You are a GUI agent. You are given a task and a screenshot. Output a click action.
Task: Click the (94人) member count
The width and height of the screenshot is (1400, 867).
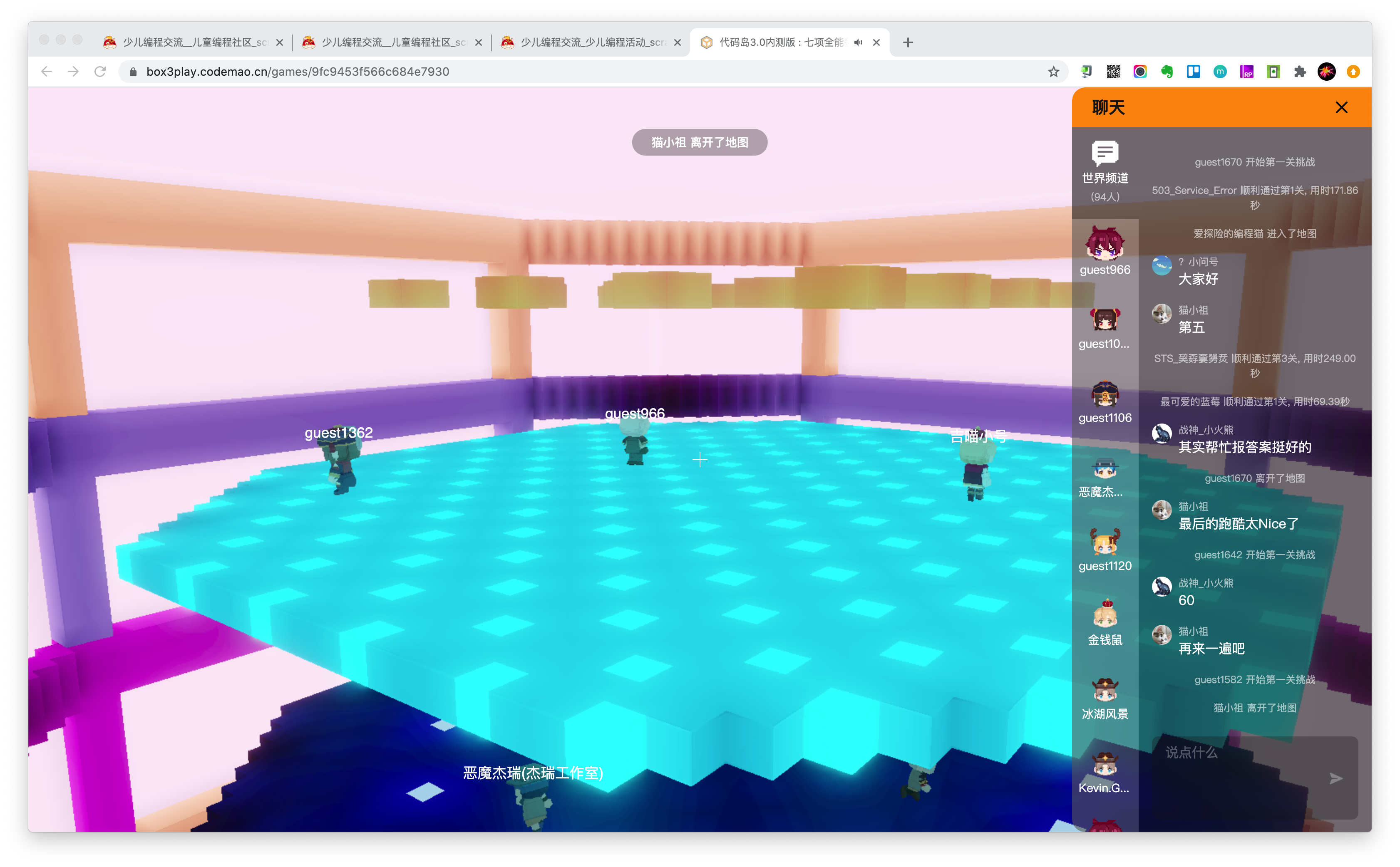click(x=1105, y=197)
